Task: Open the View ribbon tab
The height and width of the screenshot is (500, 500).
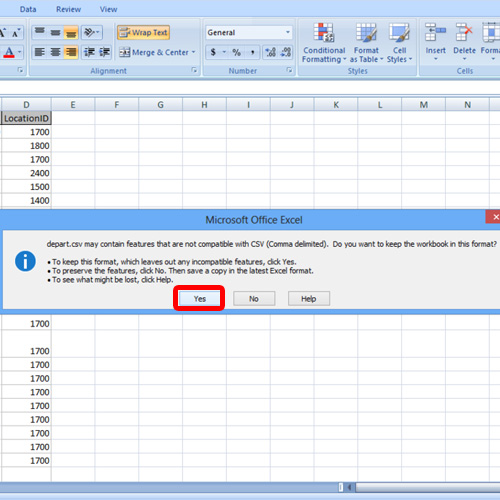Action: pyautogui.click(x=109, y=9)
